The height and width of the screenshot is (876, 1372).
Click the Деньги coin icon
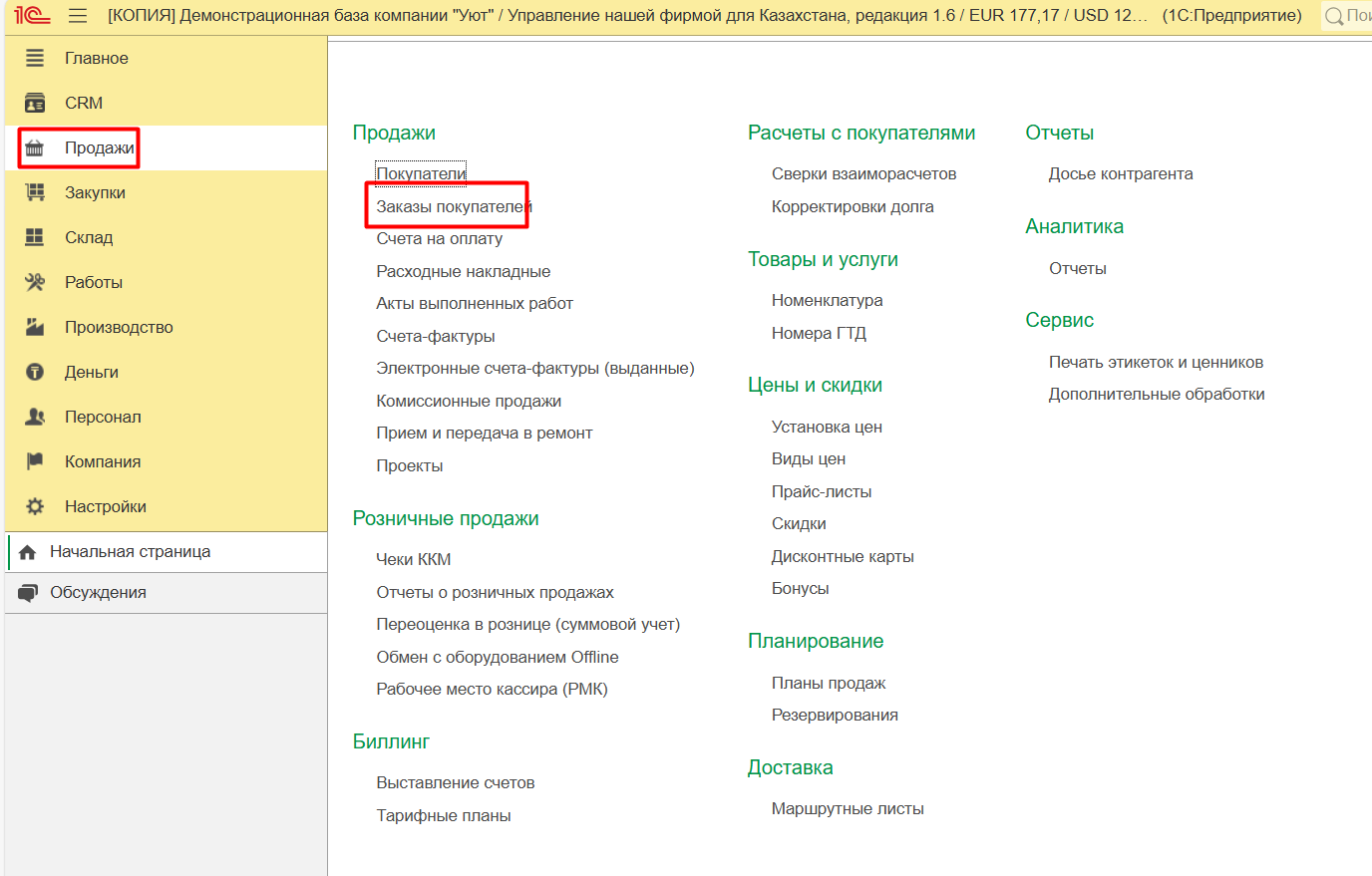click(x=35, y=372)
